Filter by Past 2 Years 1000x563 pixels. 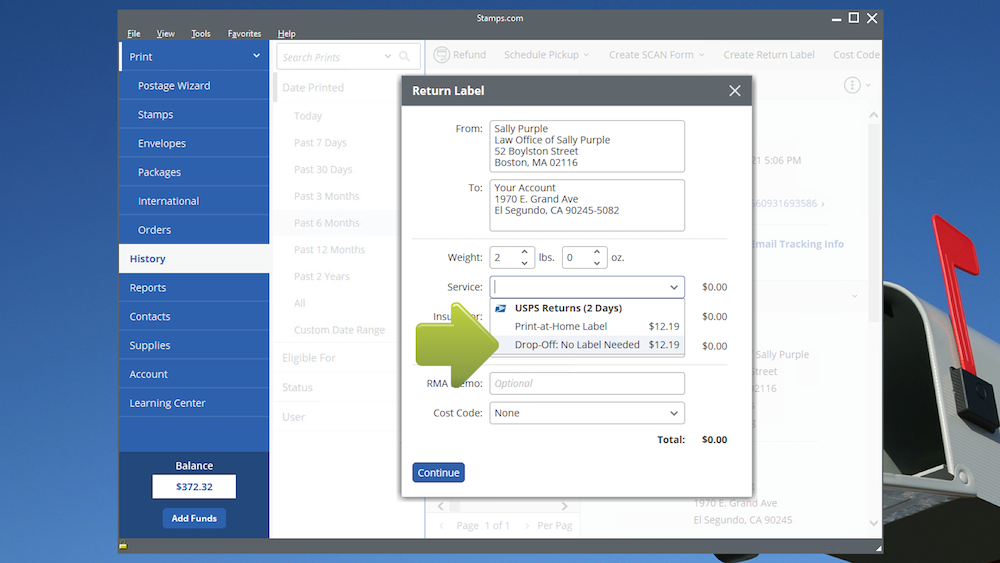click(321, 276)
